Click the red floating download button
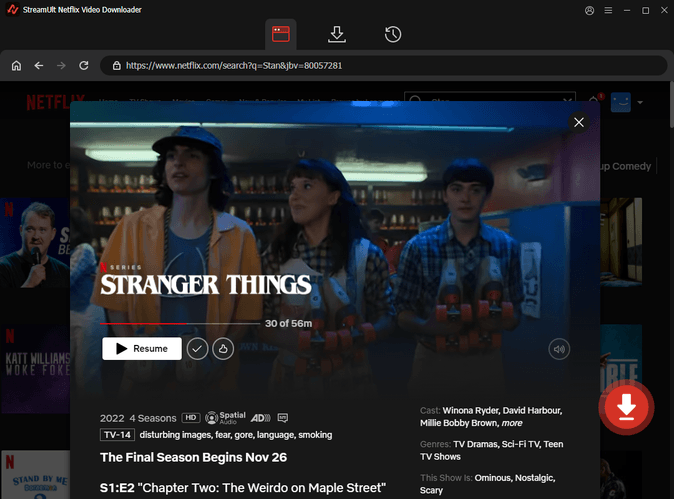 click(626, 407)
